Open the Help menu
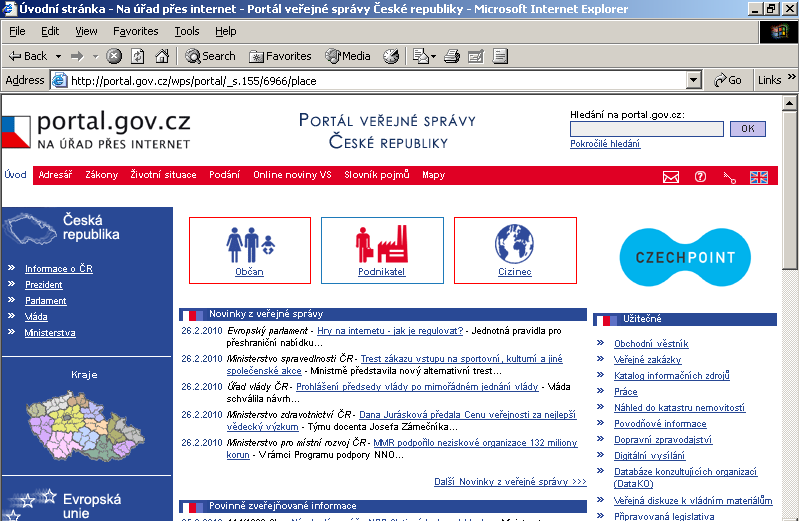The width and height of the screenshot is (799, 521). coord(226,31)
